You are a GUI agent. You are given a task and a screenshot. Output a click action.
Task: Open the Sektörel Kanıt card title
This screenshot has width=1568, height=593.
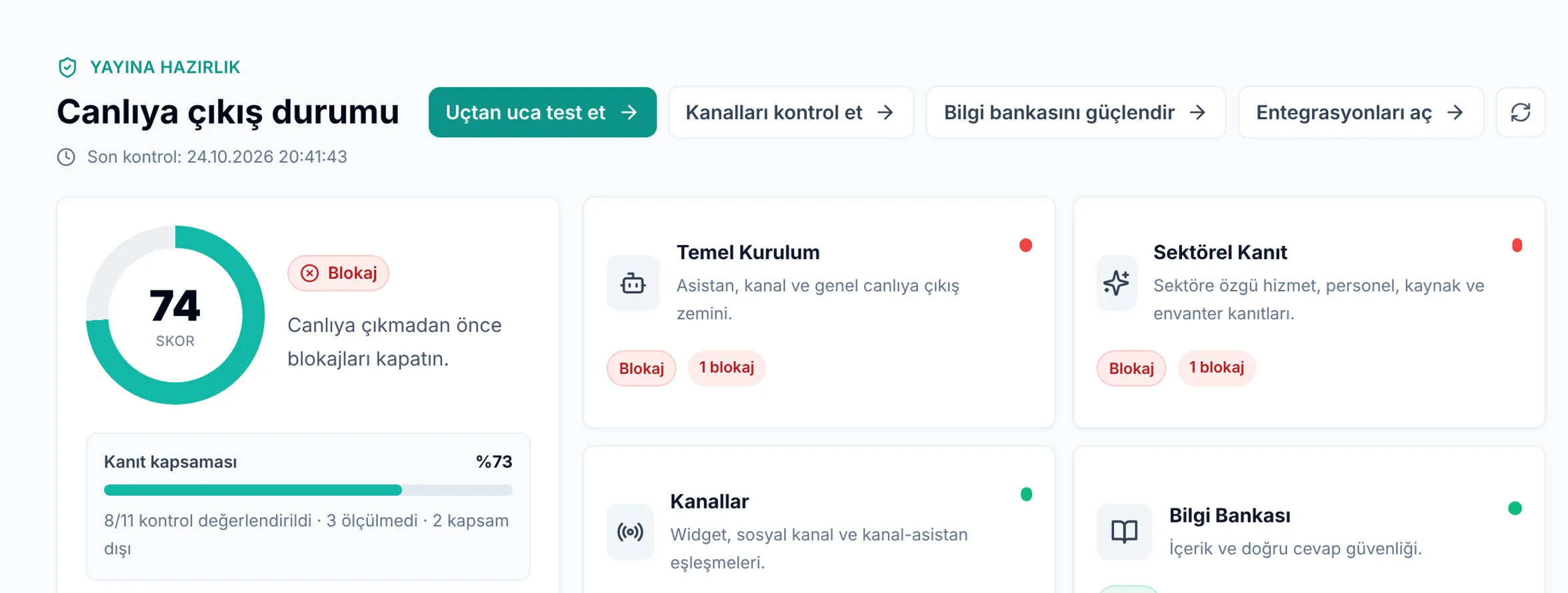tap(1220, 253)
